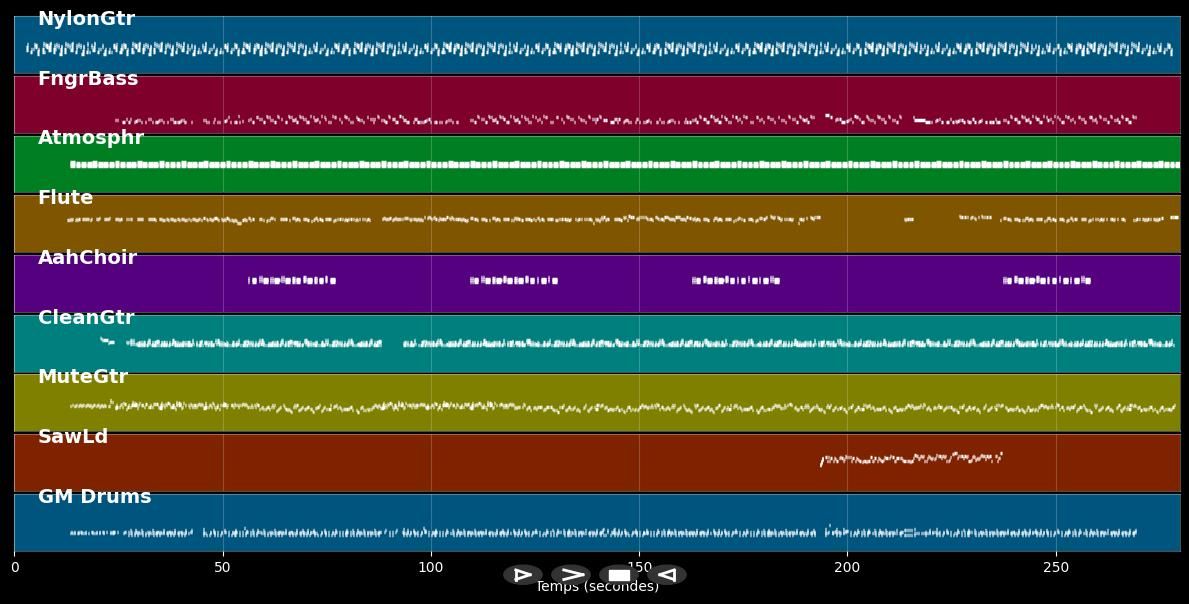The height and width of the screenshot is (604, 1189).
Task: Select the FngrBass track label
Action: (88, 79)
